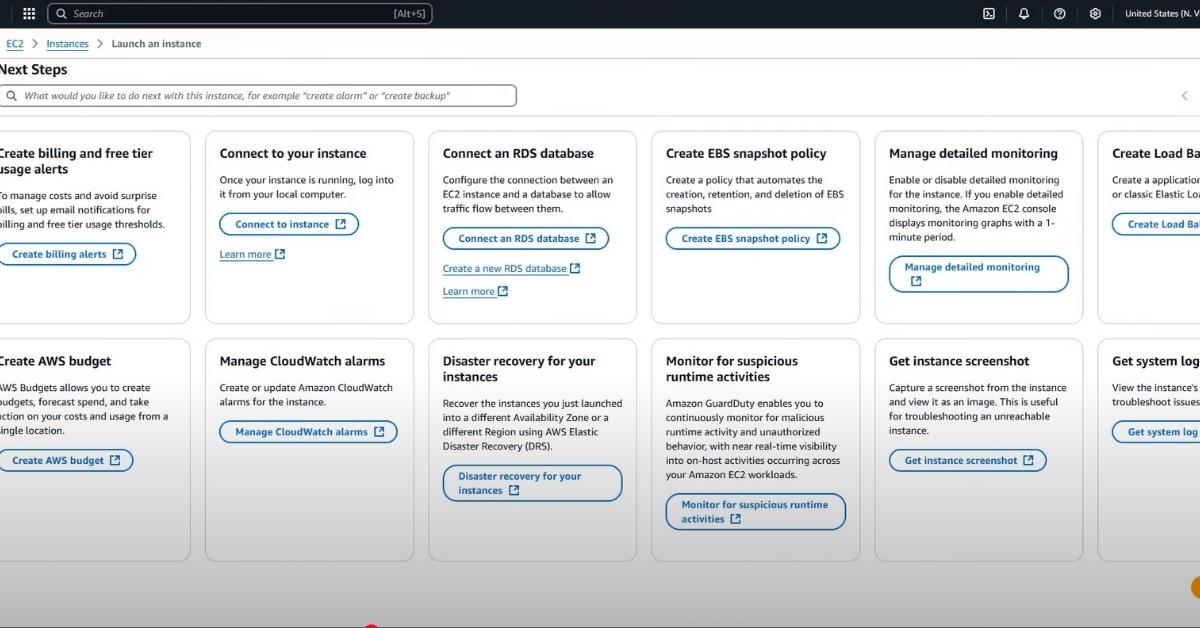1200x628 pixels.
Task: Click external link icon on Get instance screenshot
Action: [x=1027, y=460]
